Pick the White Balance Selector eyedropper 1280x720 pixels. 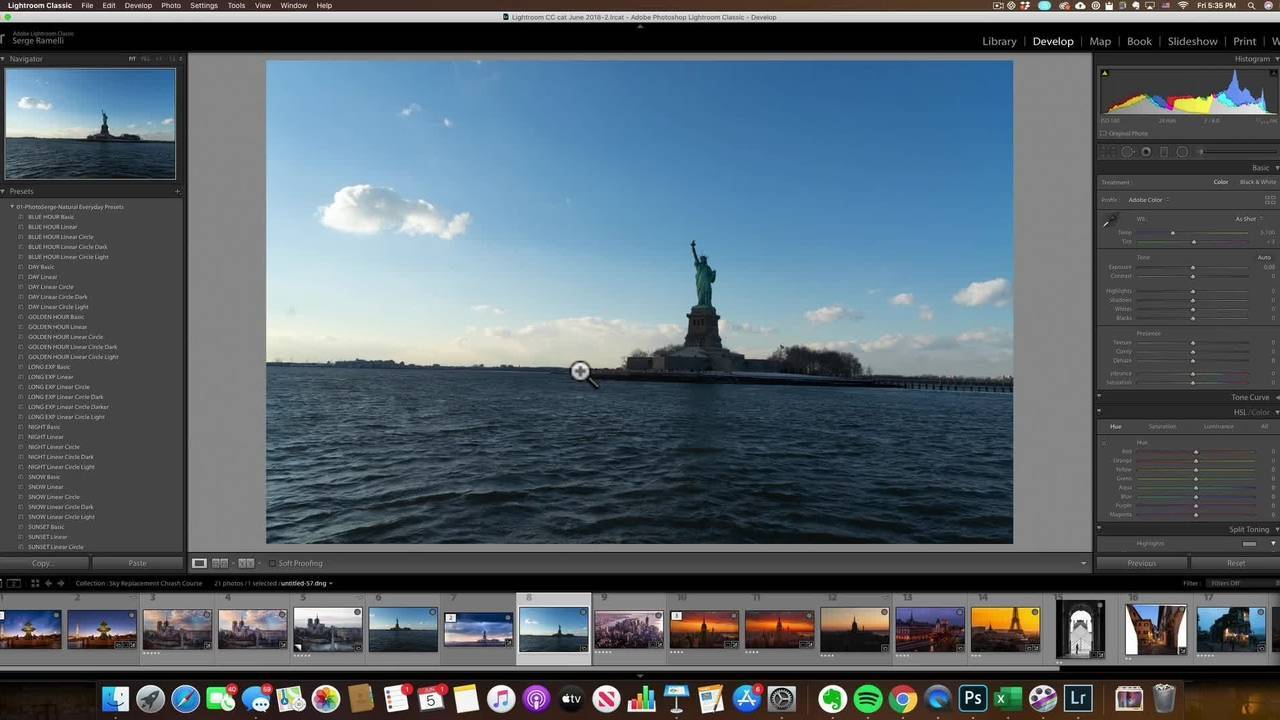click(x=1109, y=221)
